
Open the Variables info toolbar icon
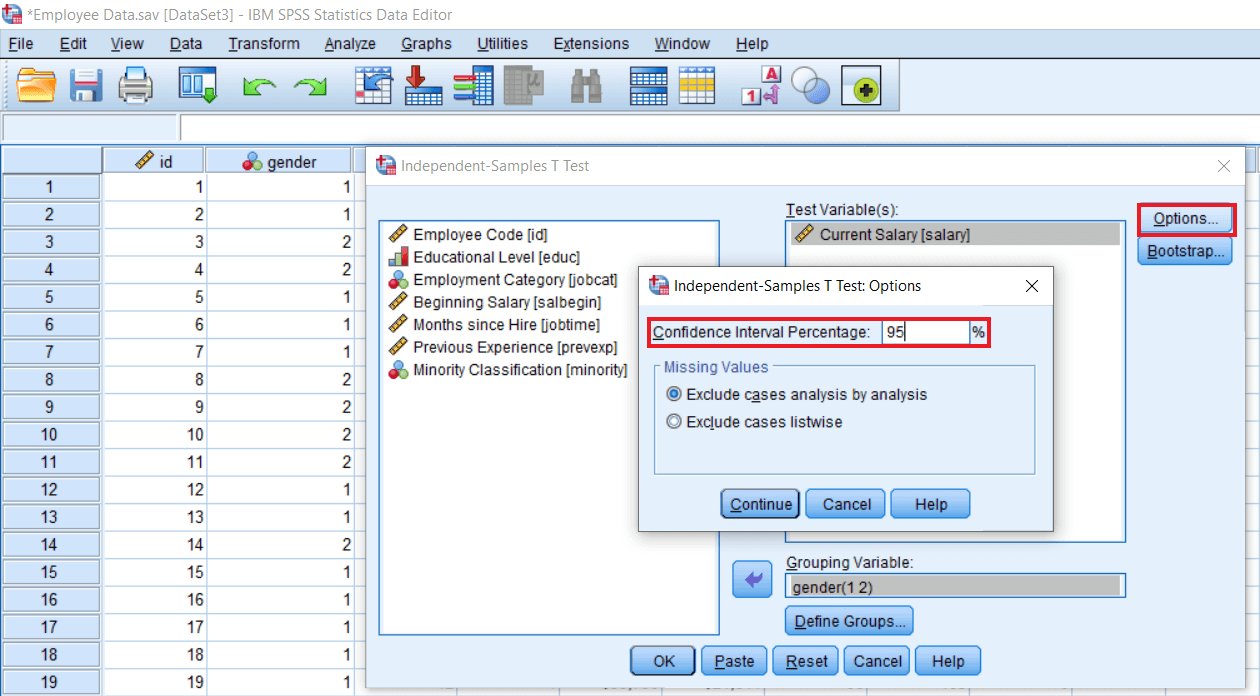[472, 86]
